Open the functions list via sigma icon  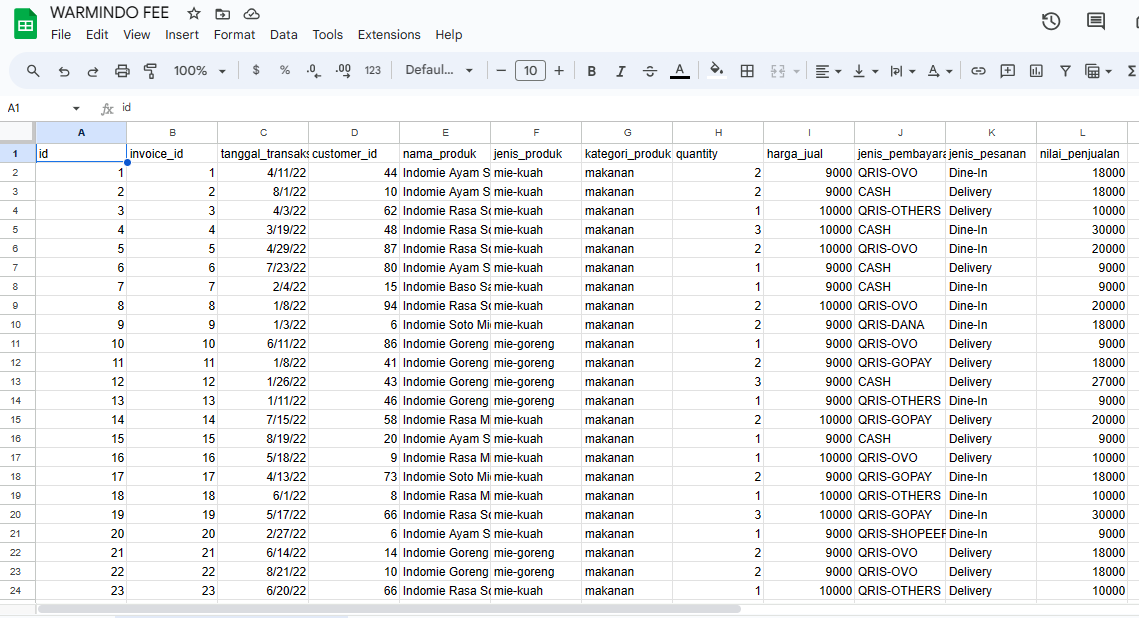click(1131, 71)
